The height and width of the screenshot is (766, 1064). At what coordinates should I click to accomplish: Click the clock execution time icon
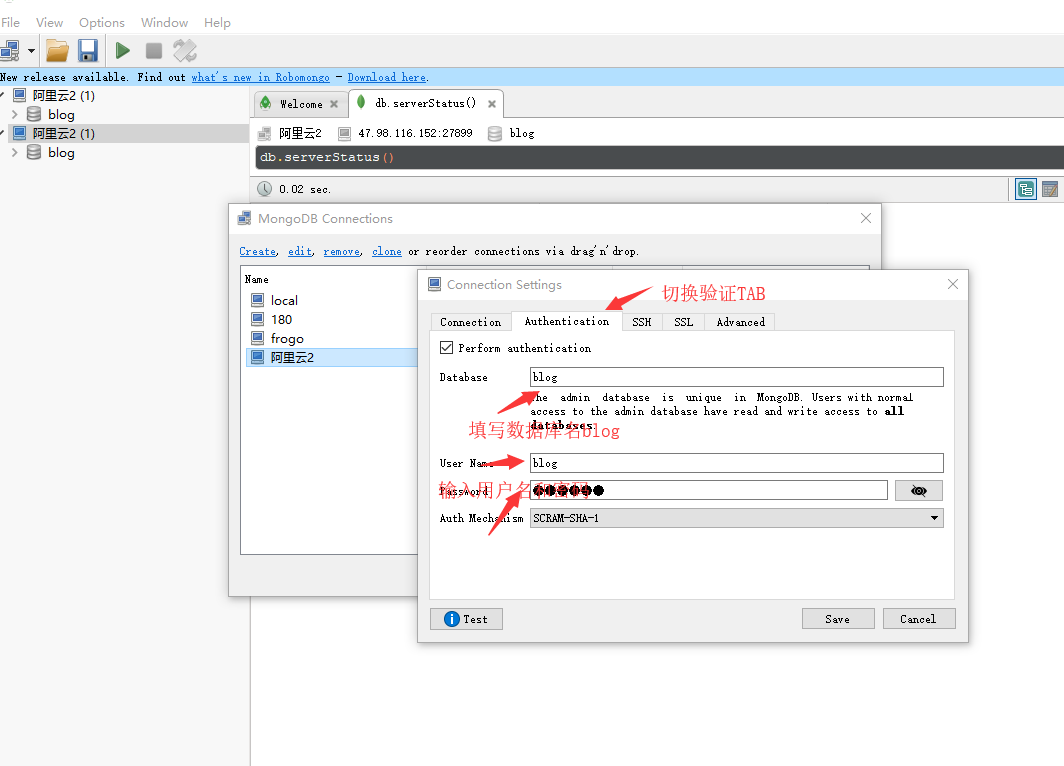click(x=265, y=189)
